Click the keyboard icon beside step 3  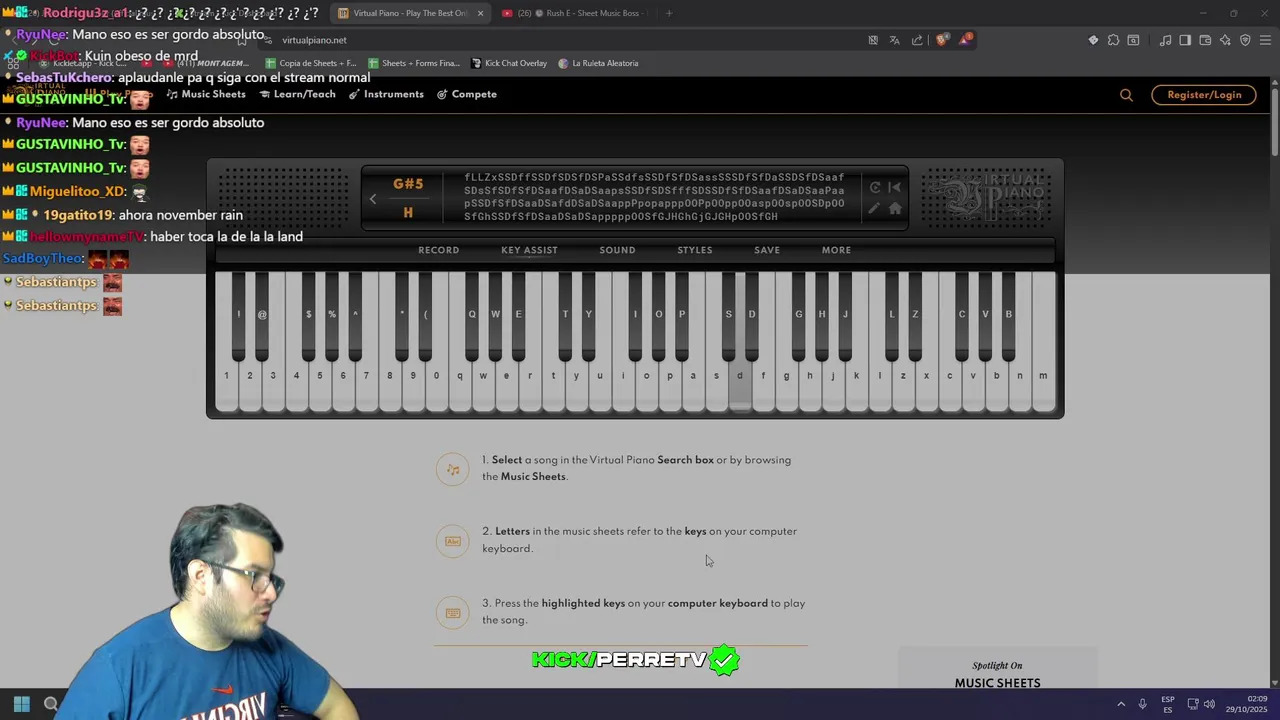coord(453,613)
